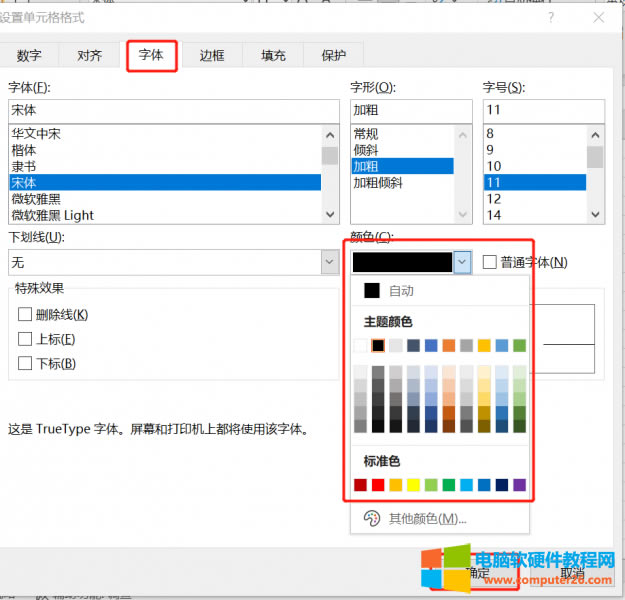The height and width of the screenshot is (600, 625).
Task: Open 其他颜色 via the palette icon
Action: (371, 518)
